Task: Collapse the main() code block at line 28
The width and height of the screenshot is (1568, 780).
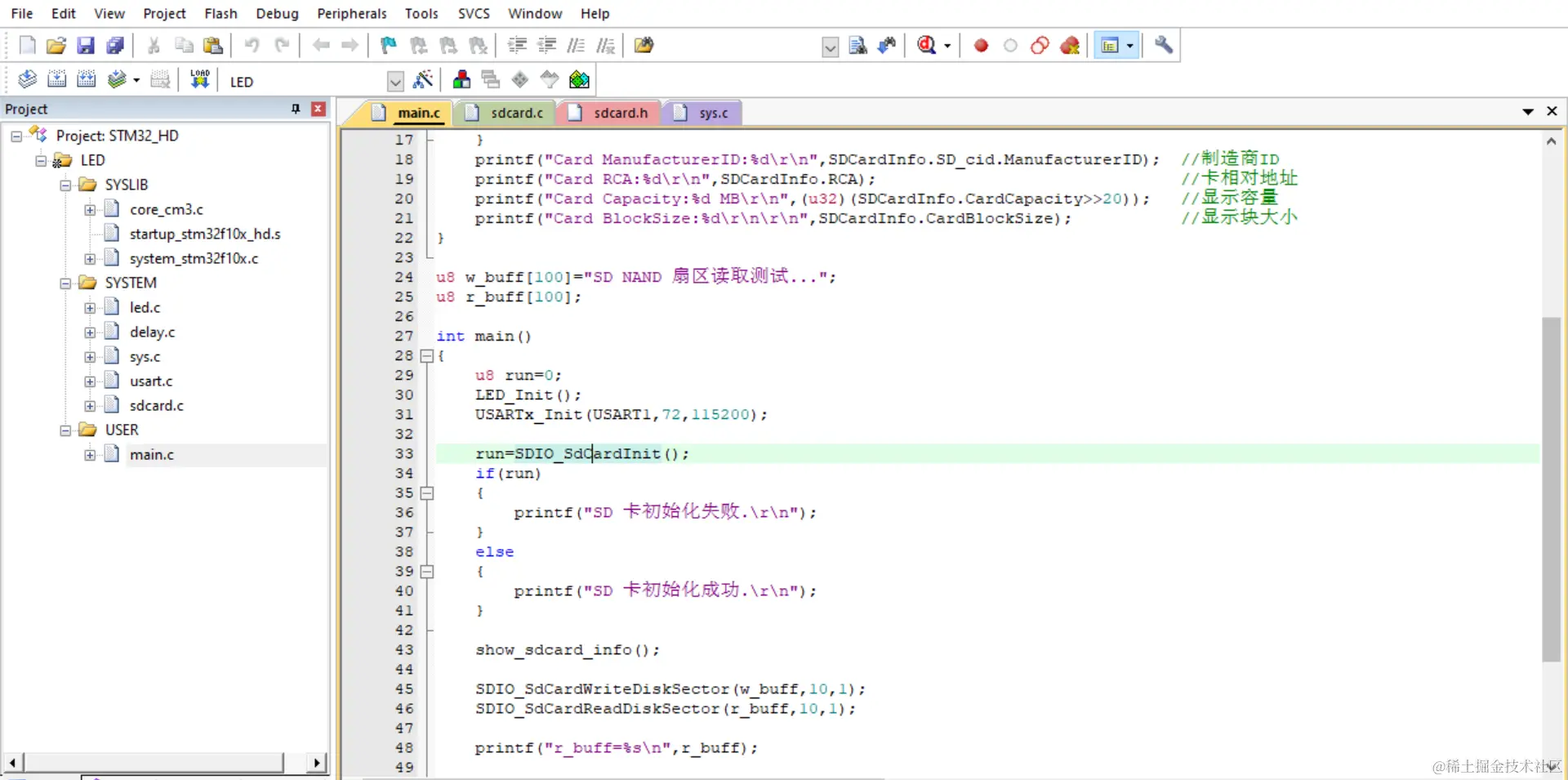Action: (x=426, y=356)
